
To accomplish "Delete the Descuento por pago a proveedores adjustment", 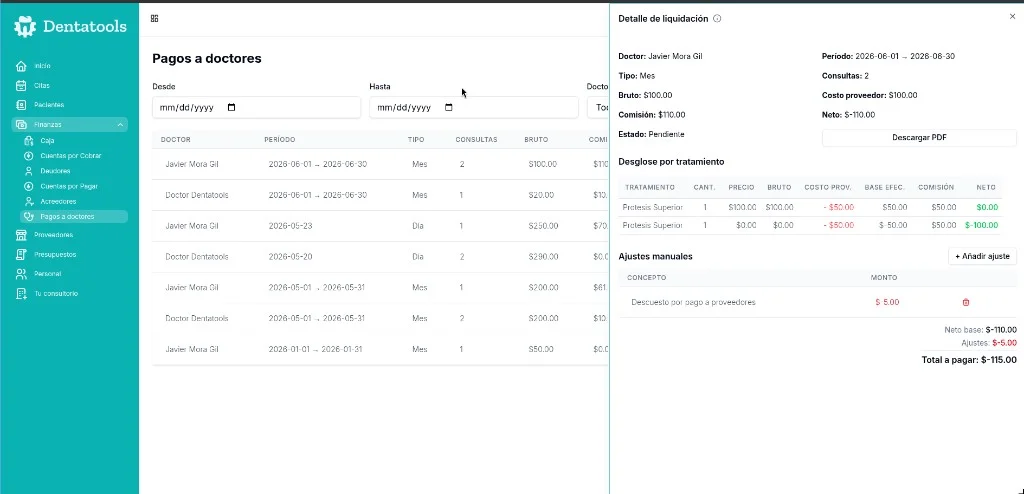I will [966, 303].
